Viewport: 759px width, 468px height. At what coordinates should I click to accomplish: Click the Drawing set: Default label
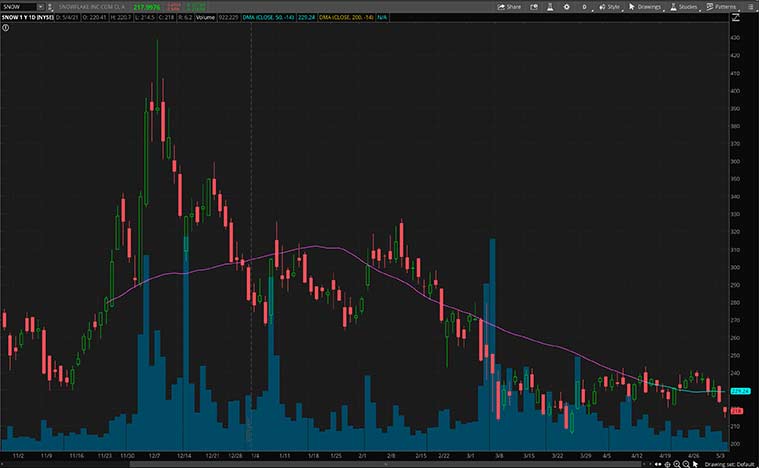[x=731, y=463]
